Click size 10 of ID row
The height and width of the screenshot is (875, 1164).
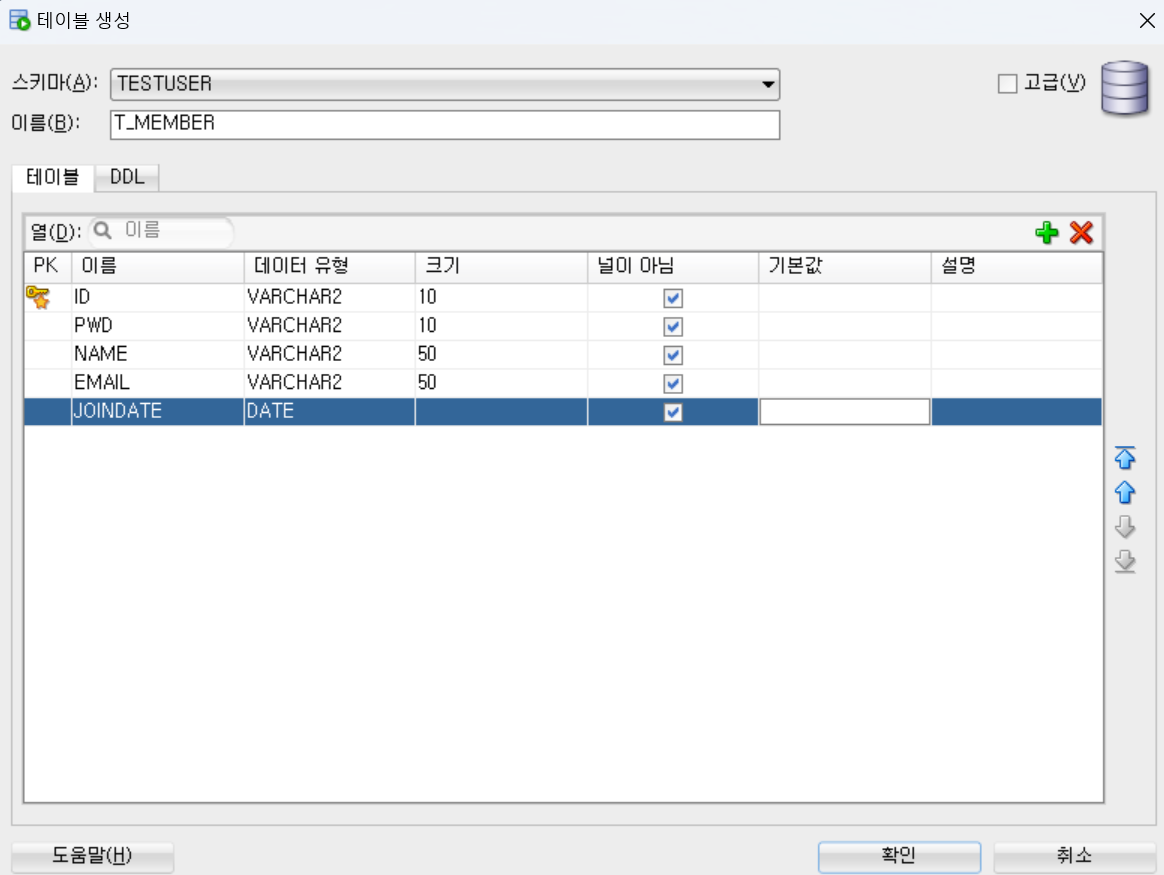point(501,298)
